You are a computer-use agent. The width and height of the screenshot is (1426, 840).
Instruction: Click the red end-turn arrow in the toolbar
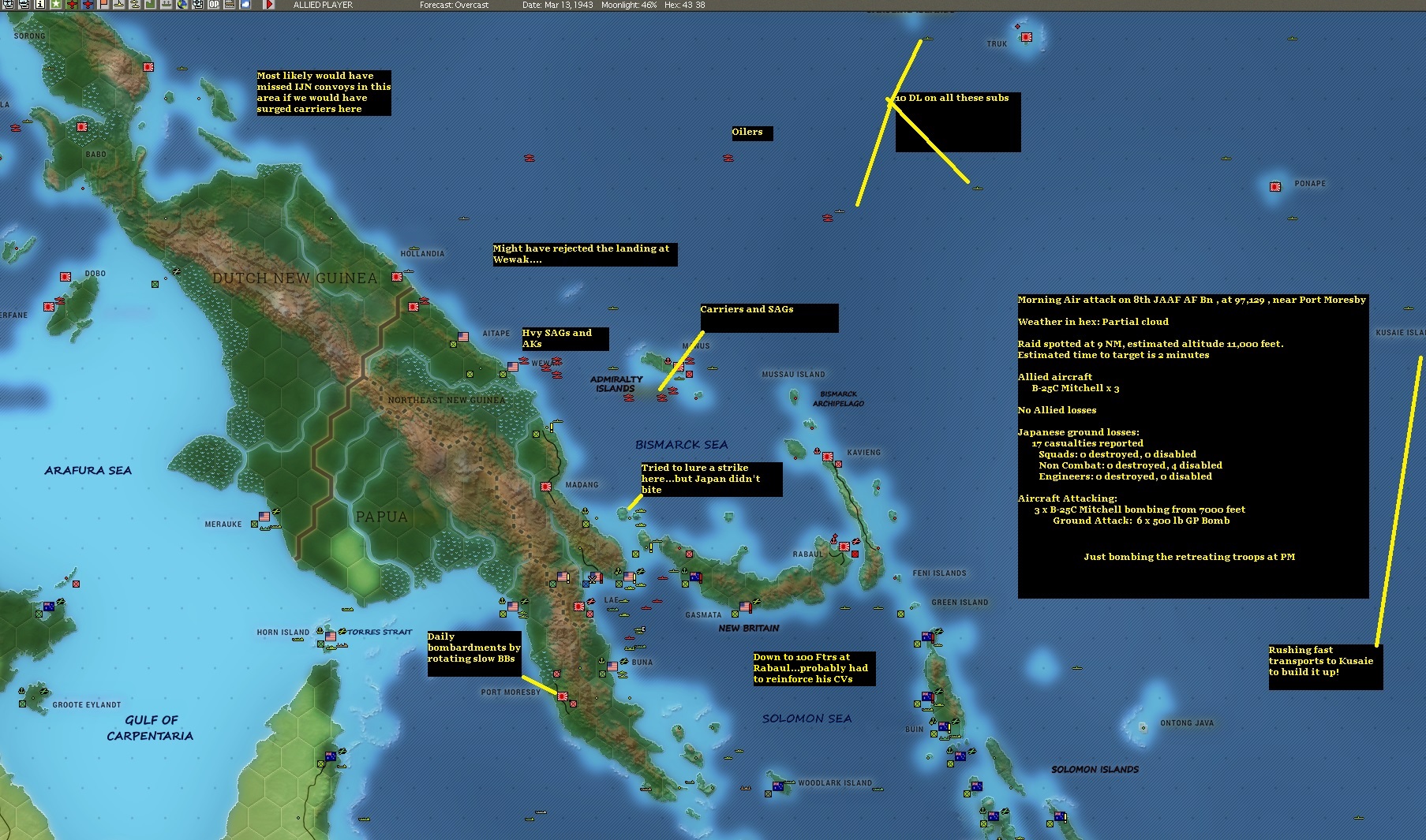(x=268, y=5)
